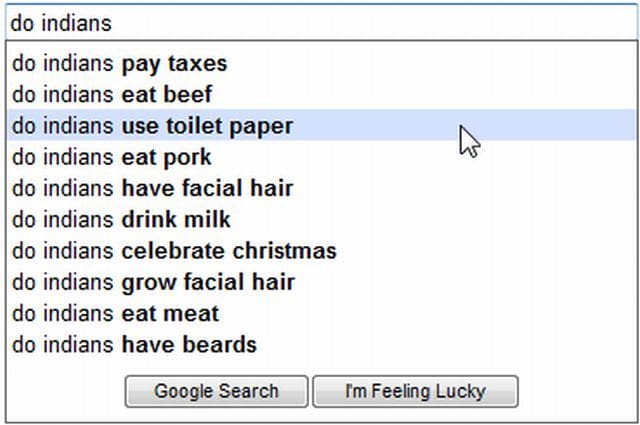
Task: Select the suggestion about Christmas
Action: click(174, 251)
